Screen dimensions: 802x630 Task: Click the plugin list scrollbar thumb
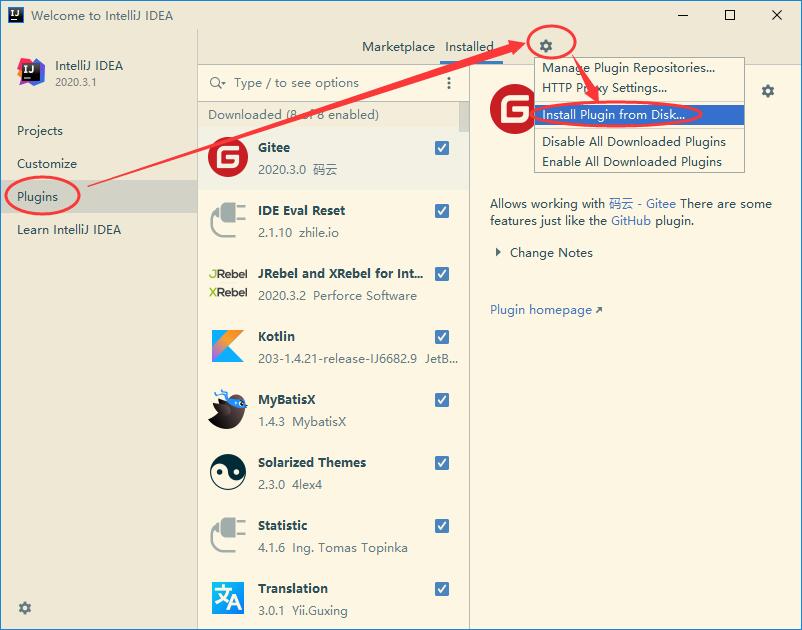pyautogui.click(x=464, y=117)
